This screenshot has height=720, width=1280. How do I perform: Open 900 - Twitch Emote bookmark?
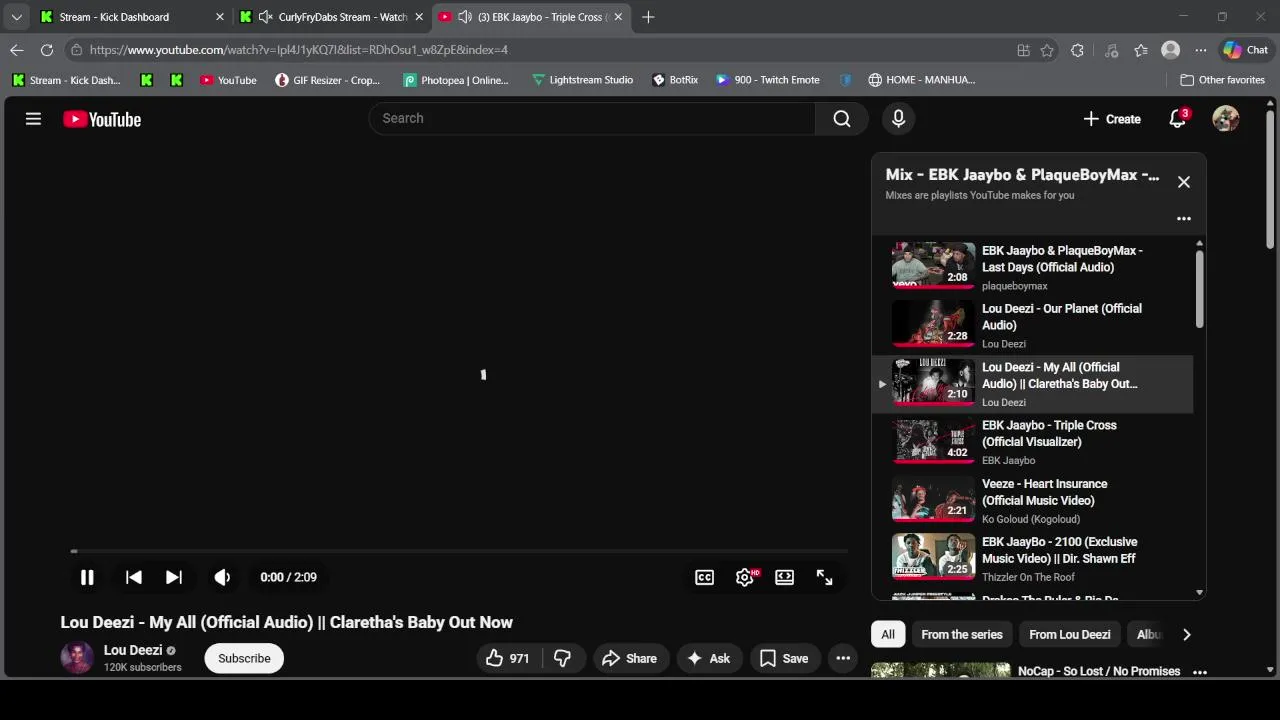tap(768, 80)
